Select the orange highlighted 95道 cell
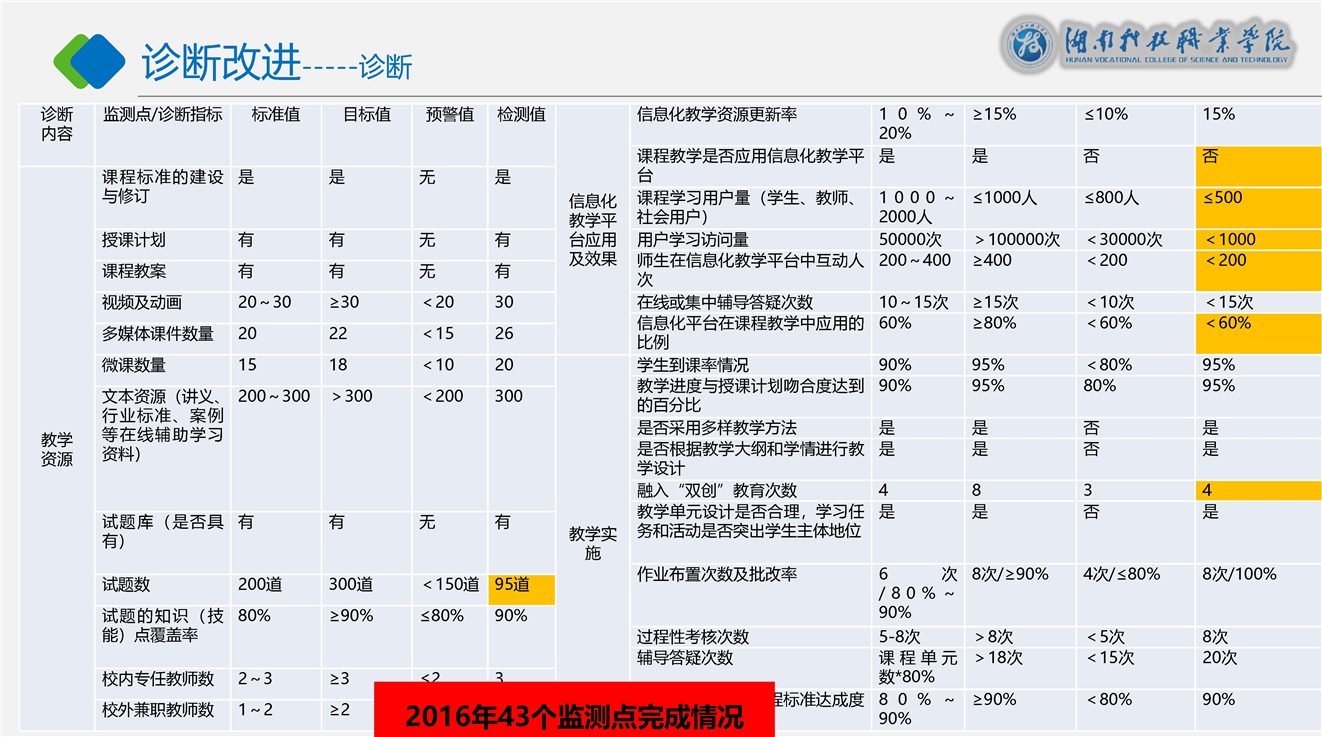 pos(521,588)
